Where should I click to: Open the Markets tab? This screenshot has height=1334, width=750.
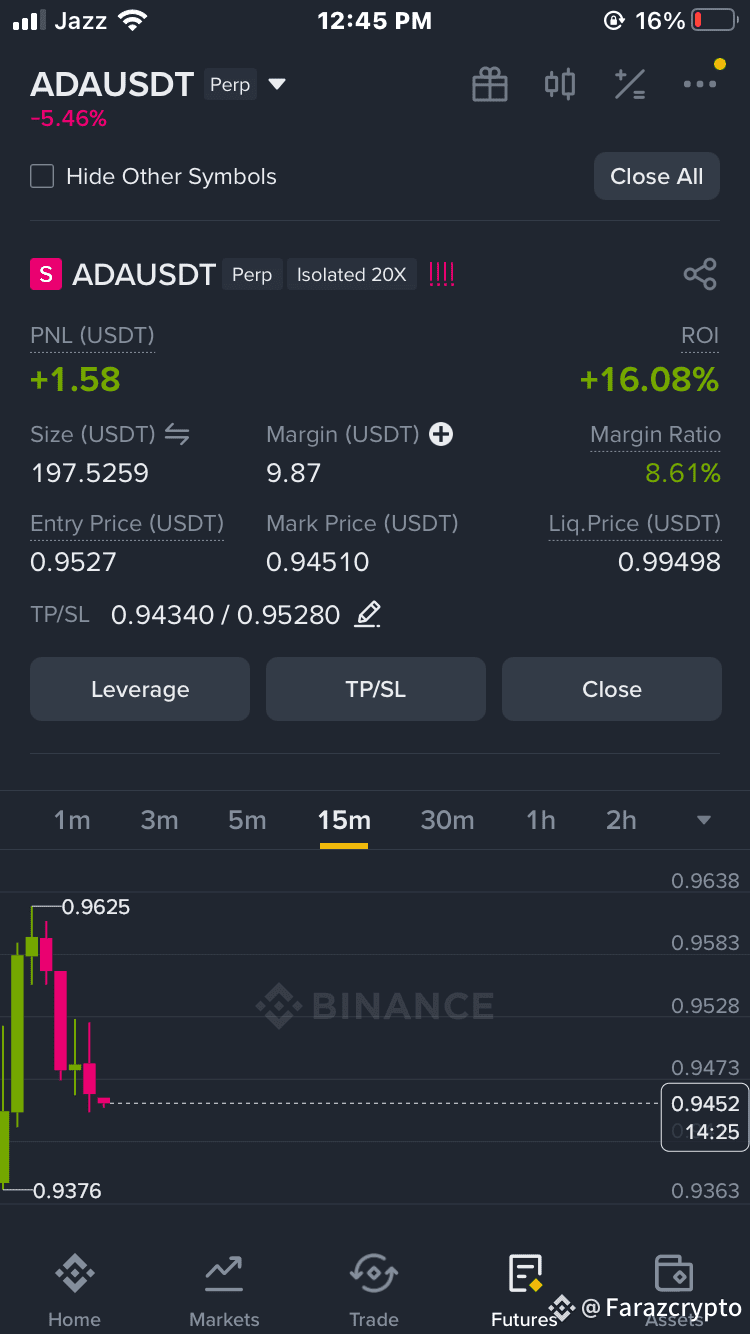(x=224, y=1292)
